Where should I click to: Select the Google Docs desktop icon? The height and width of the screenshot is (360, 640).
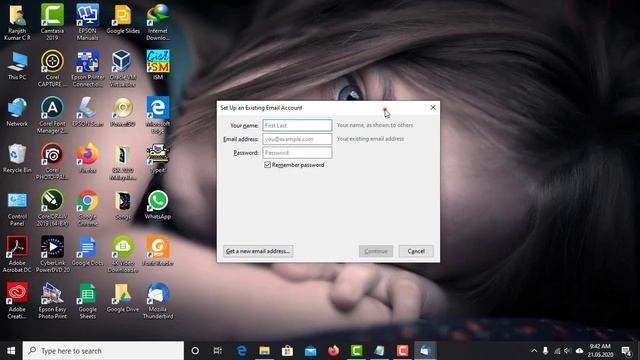coord(87,251)
